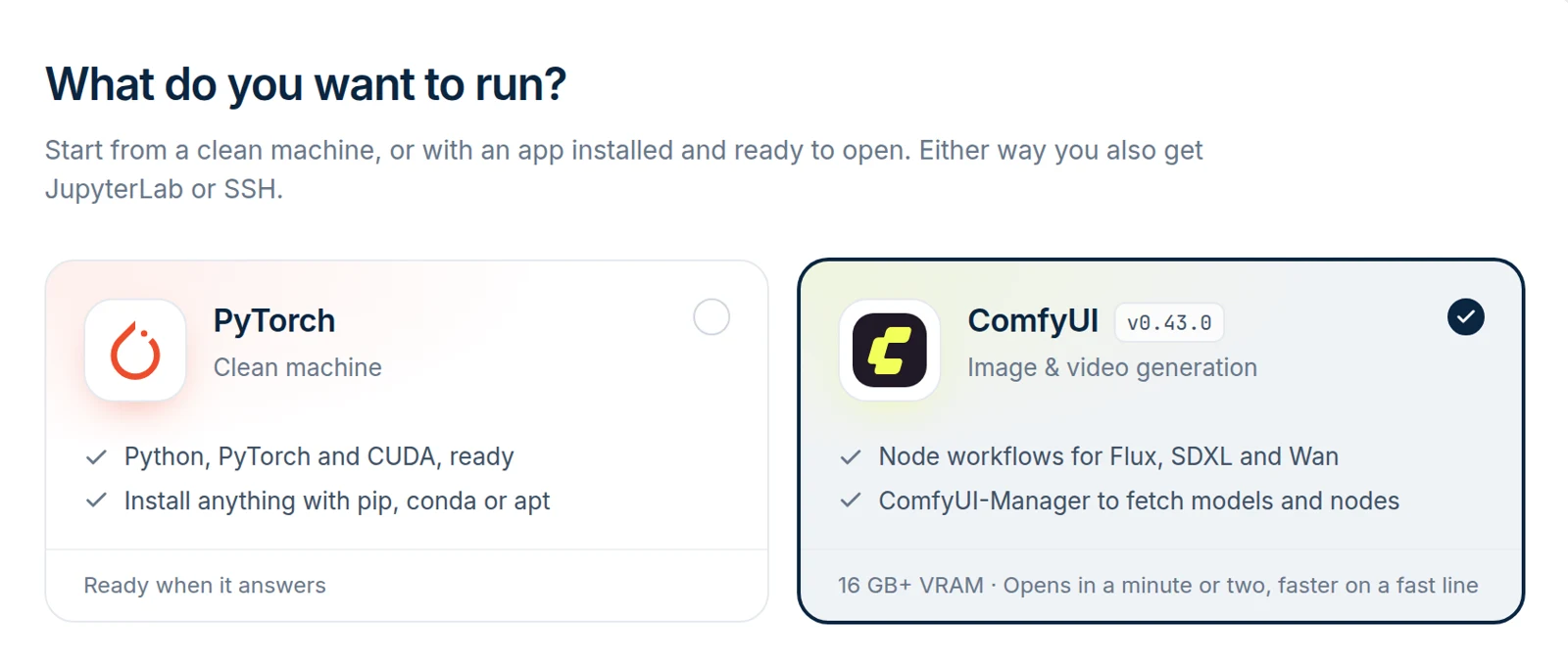
Task: Click checkmark beside "ComfyUI-Manager to fetch models"
Action: pos(851,500)
